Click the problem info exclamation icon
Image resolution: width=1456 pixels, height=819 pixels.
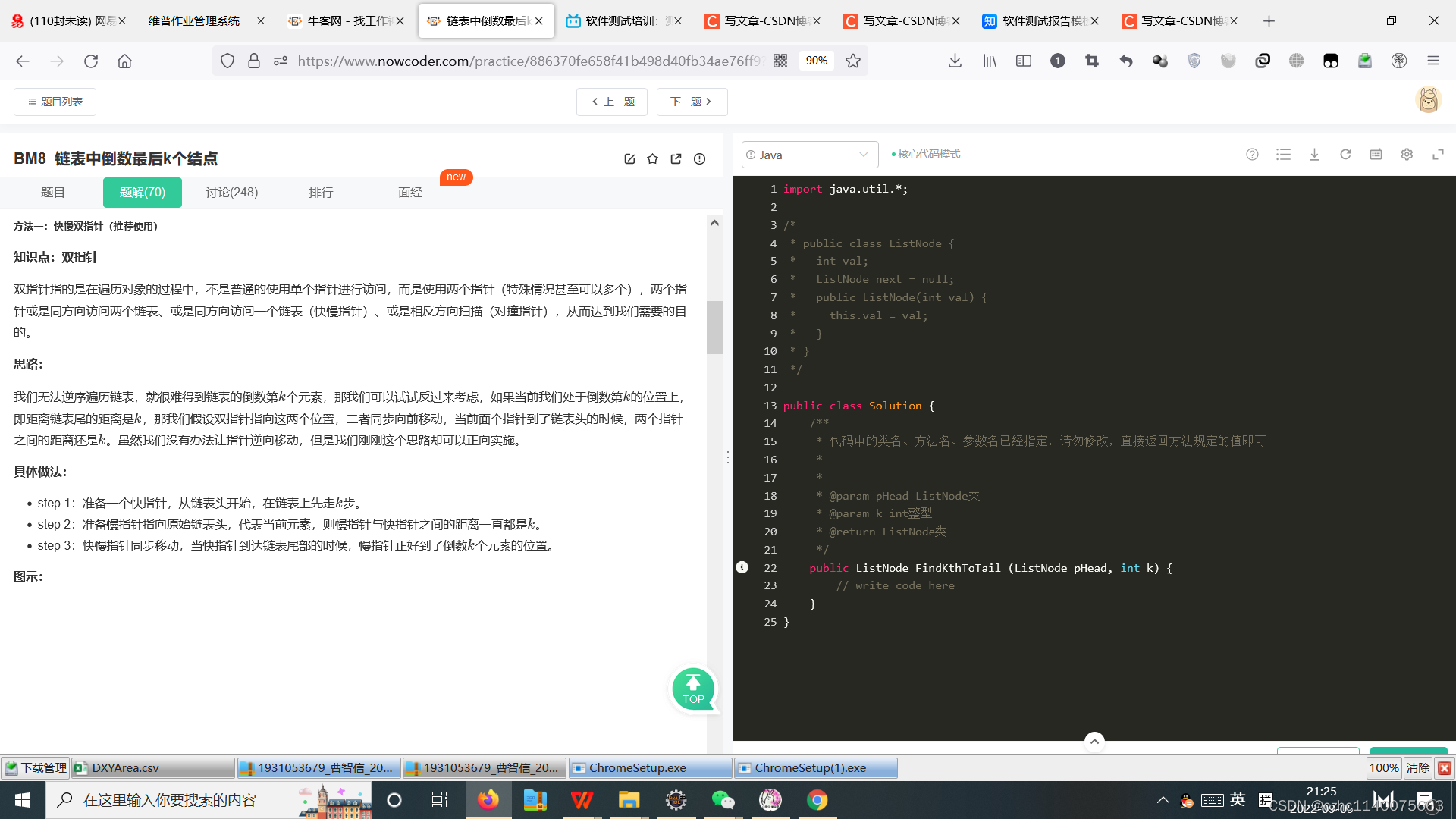pos(699,158)
